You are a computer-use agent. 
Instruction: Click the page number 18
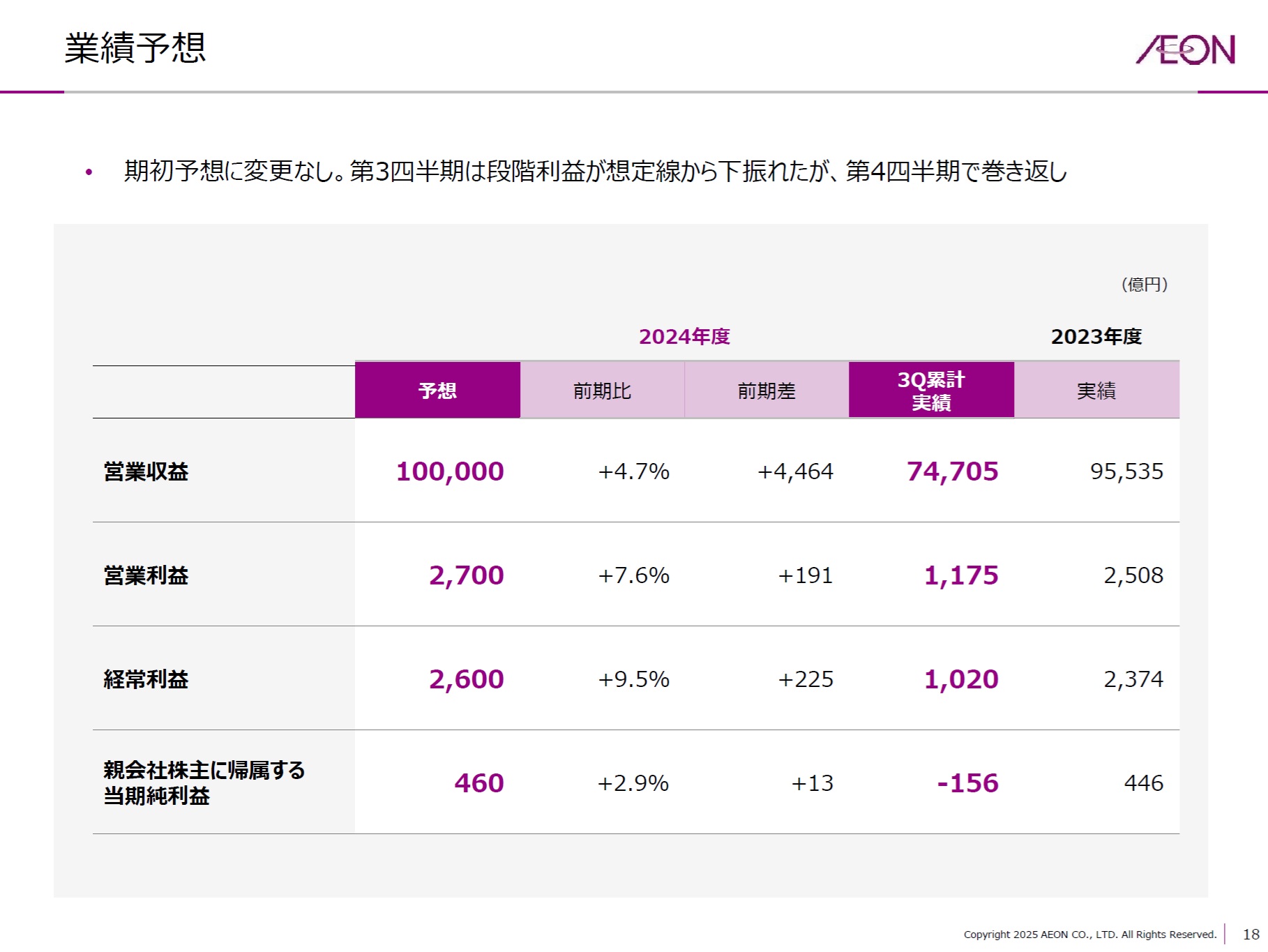tap(1251, 935)
